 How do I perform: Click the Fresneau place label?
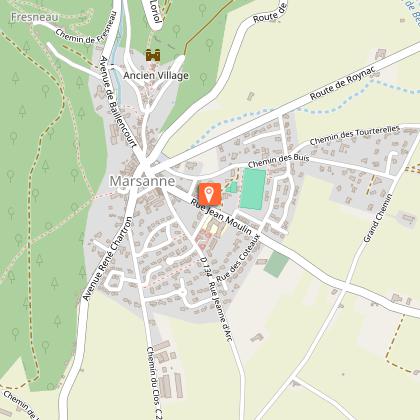point(35,17)
